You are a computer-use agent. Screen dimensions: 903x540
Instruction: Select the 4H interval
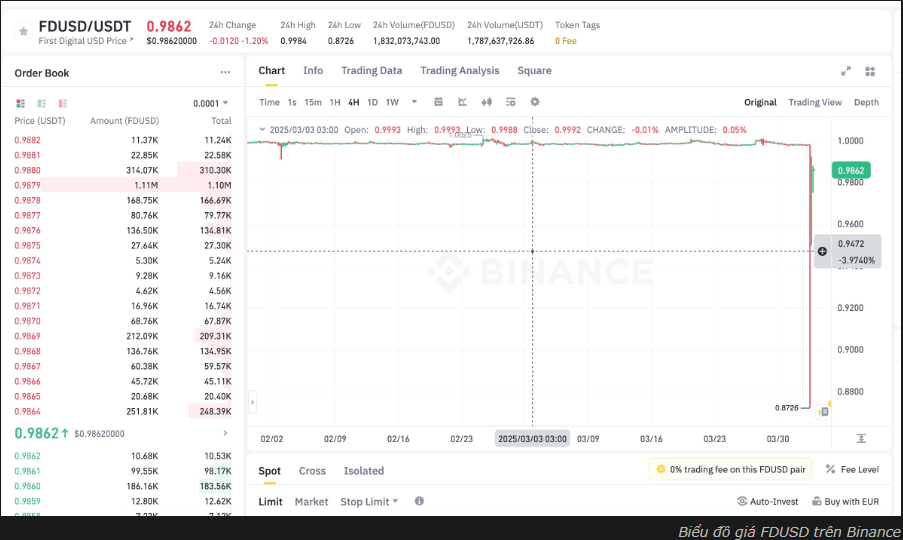354,102
